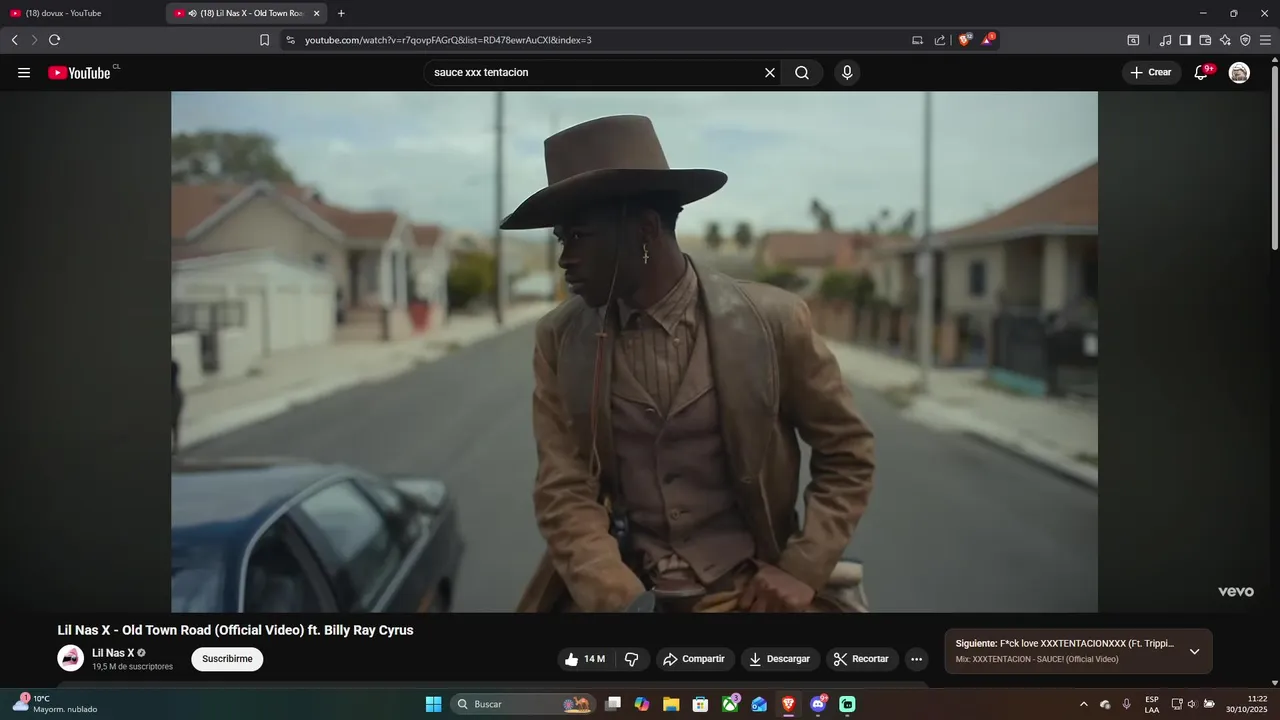
Task: Like the video with 14 M likes
Action: coord(585,659)
